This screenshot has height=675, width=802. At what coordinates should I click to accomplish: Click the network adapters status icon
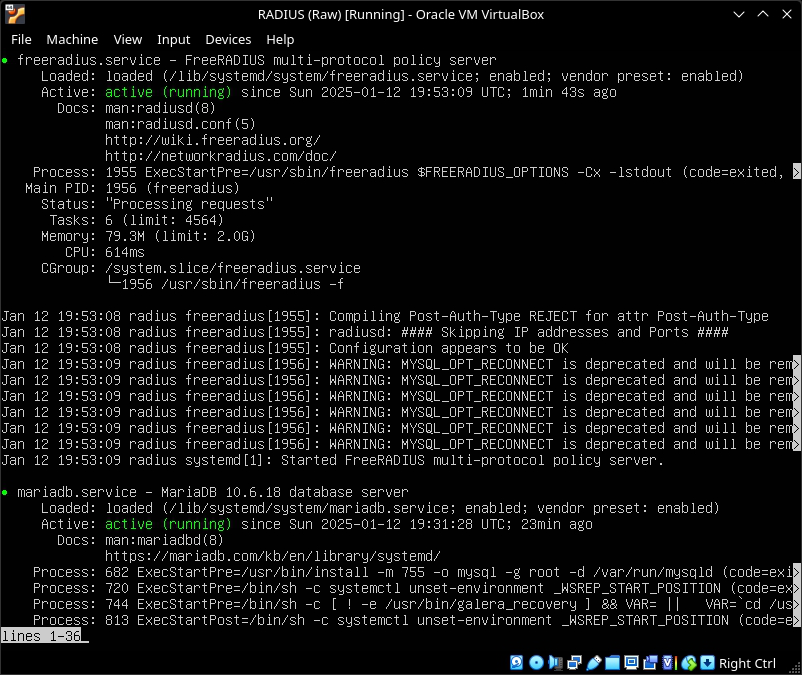point(573,663)
